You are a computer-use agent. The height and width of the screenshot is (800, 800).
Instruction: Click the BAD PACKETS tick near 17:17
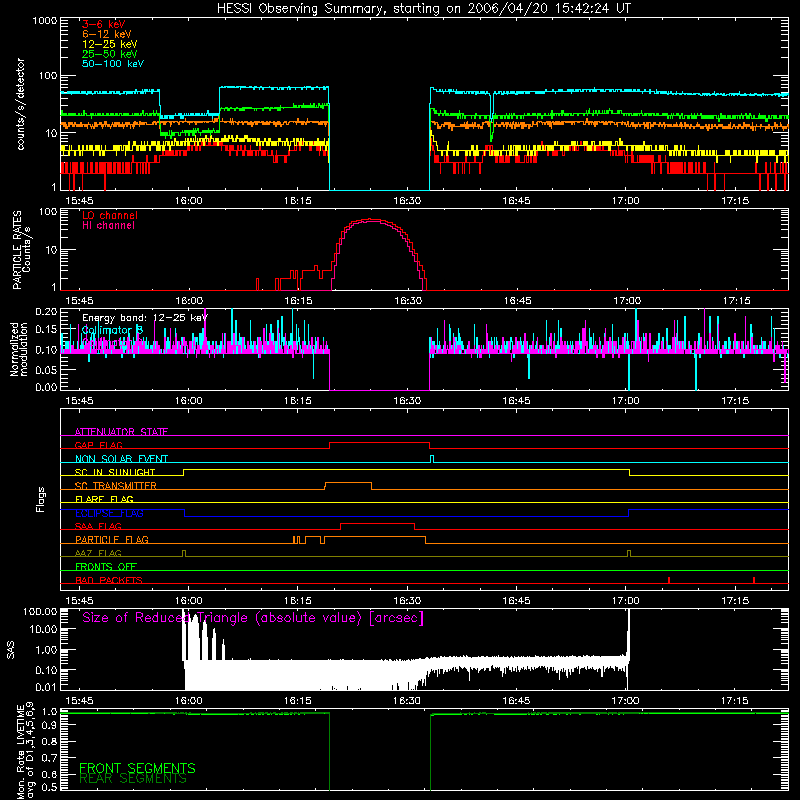click(754, 580)
